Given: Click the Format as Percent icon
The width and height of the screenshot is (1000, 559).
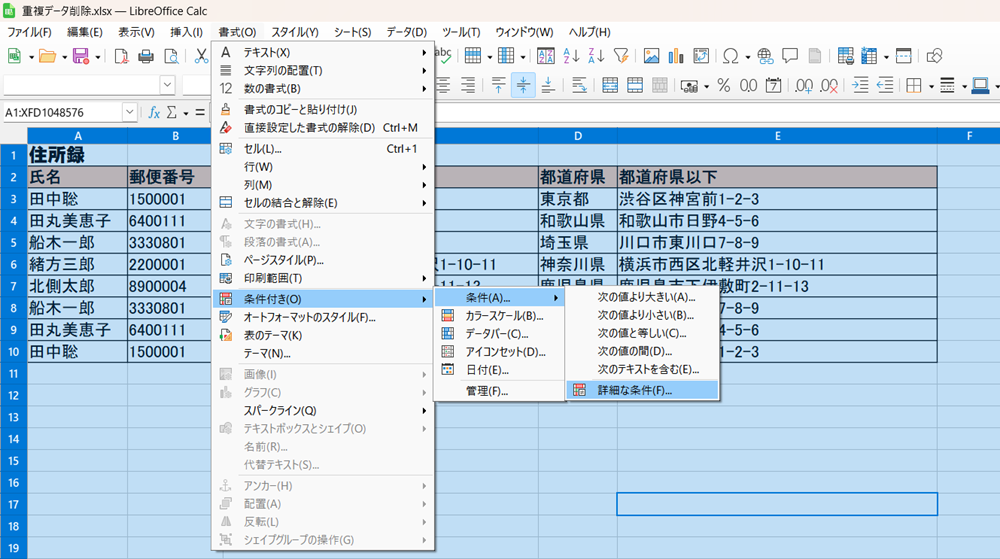Looking at the screenshot, I should 723,86.
